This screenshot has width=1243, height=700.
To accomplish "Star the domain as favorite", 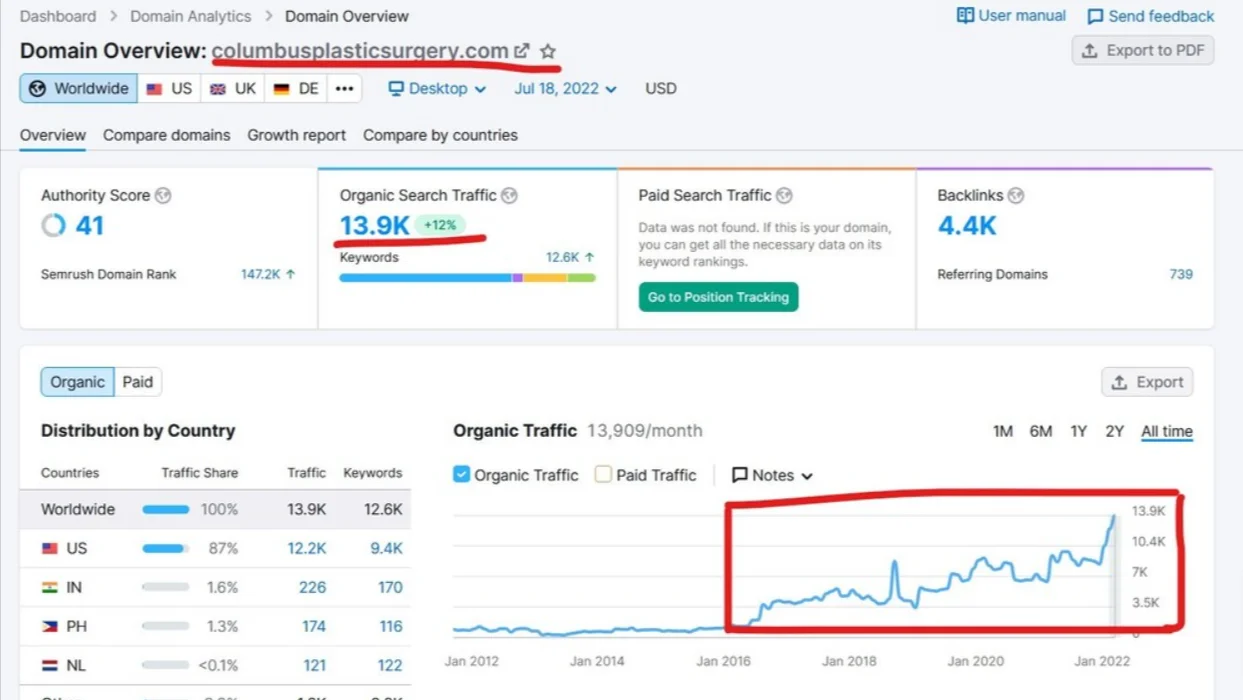I will [548, 51].
